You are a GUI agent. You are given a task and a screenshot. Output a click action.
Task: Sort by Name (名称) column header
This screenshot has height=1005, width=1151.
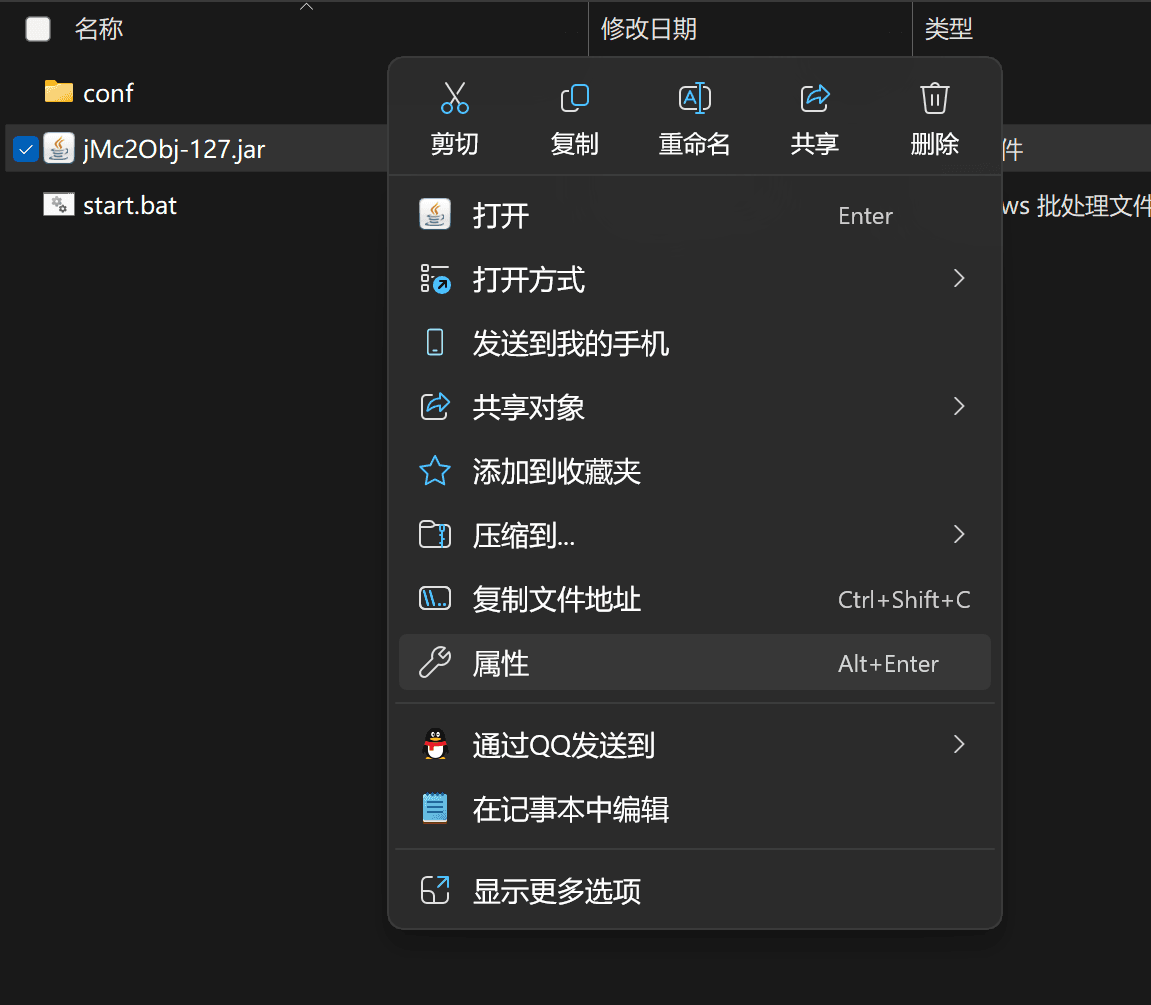coord(99,29)
